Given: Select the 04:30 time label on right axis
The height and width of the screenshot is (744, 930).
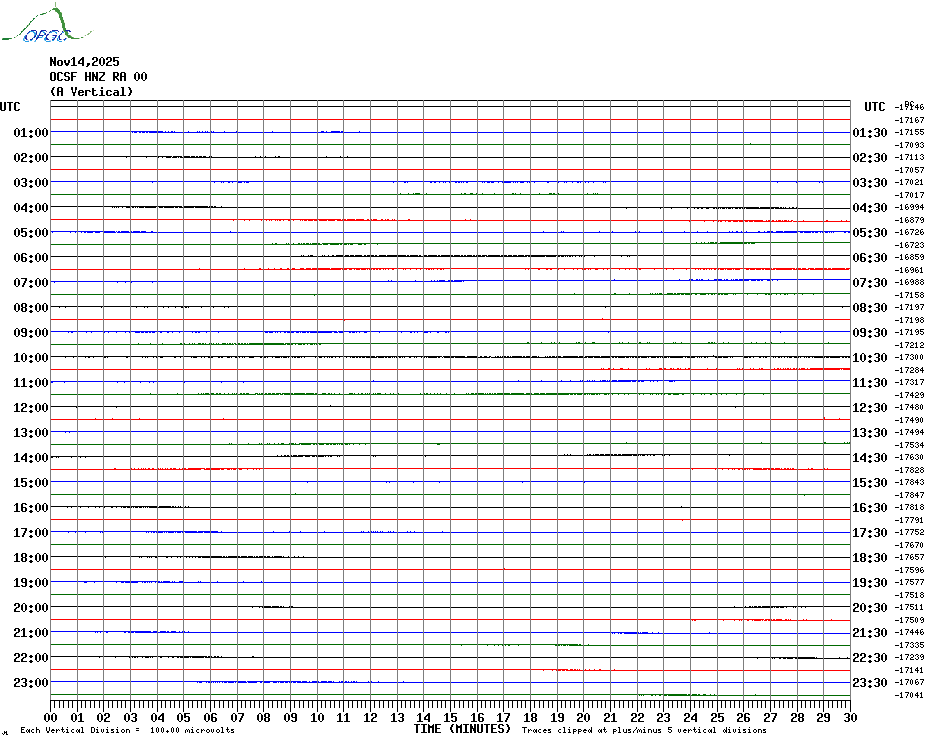Looking at the screenshot, I should point(869,208).
